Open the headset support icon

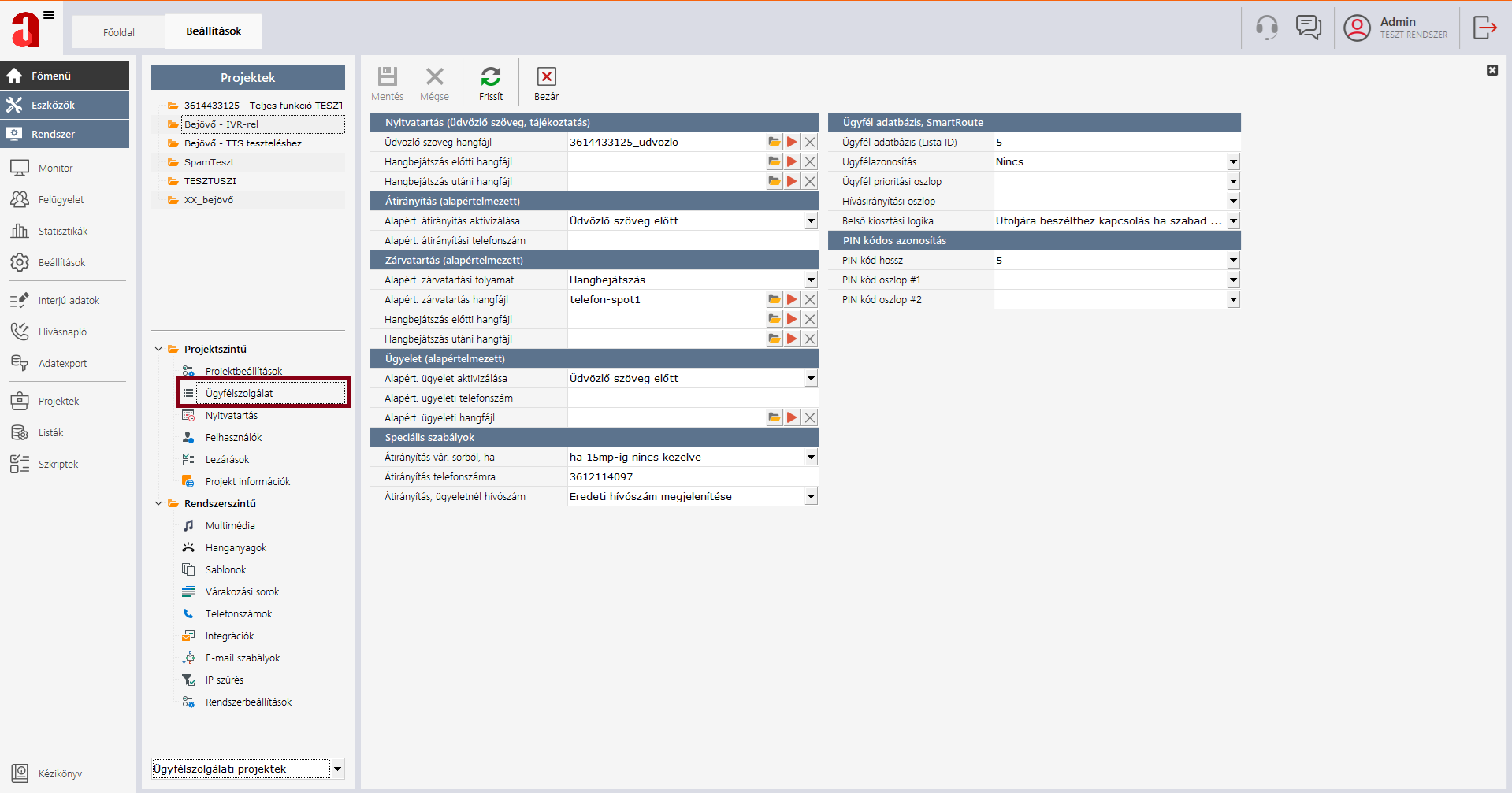click(1266, 28)
